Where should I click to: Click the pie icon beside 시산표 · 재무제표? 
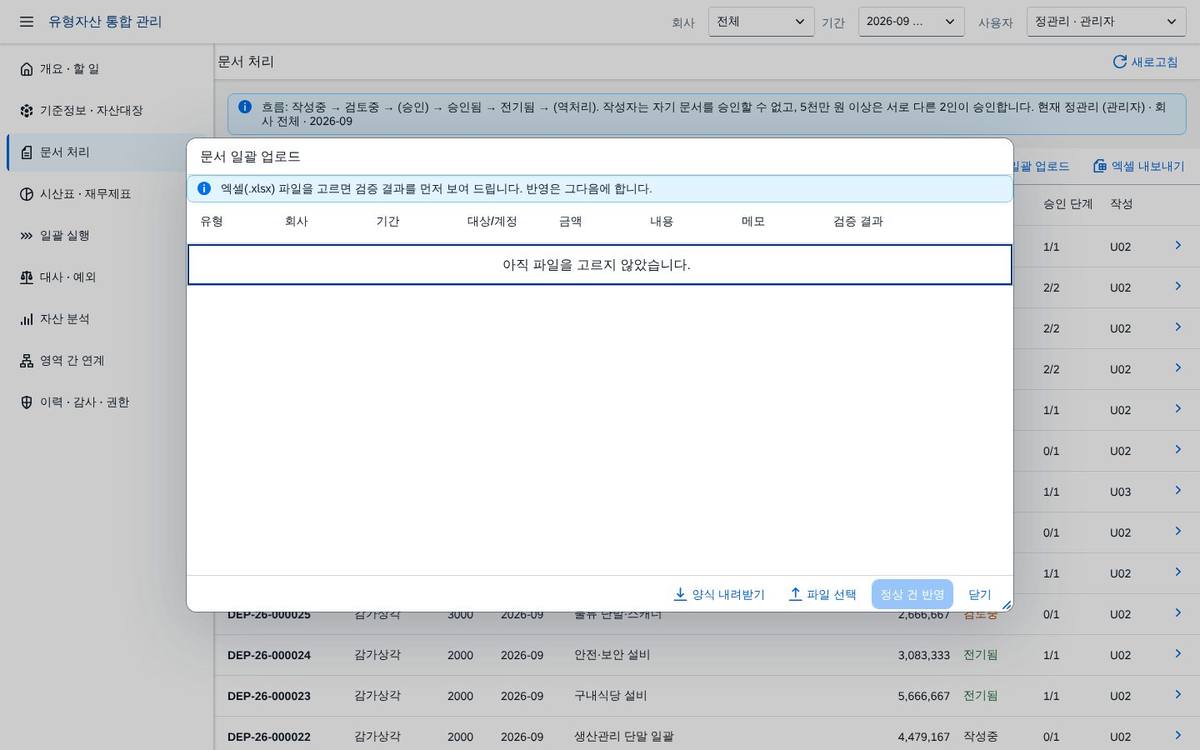point(27,194)
